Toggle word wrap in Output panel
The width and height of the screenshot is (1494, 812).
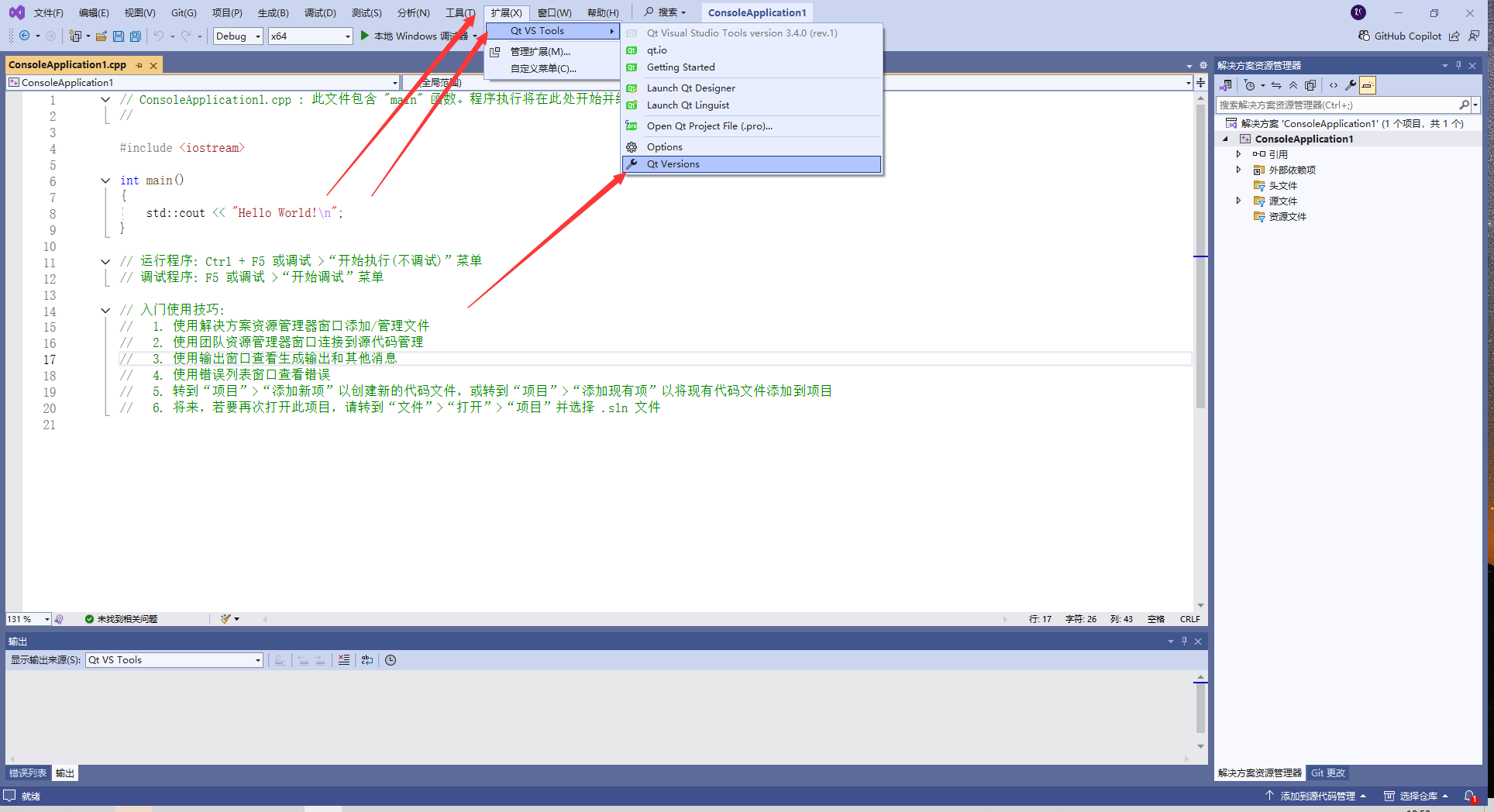coord(367,660)
